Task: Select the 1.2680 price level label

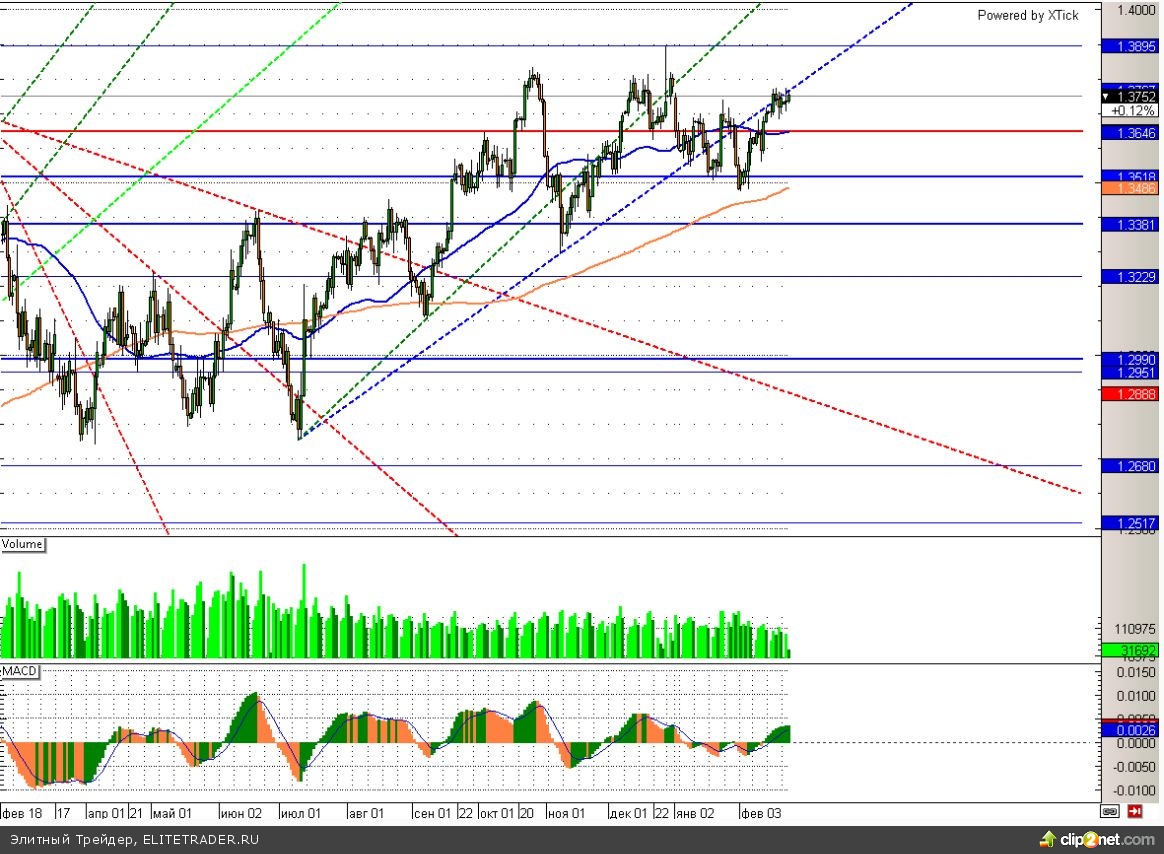Action: point(1129,466)
